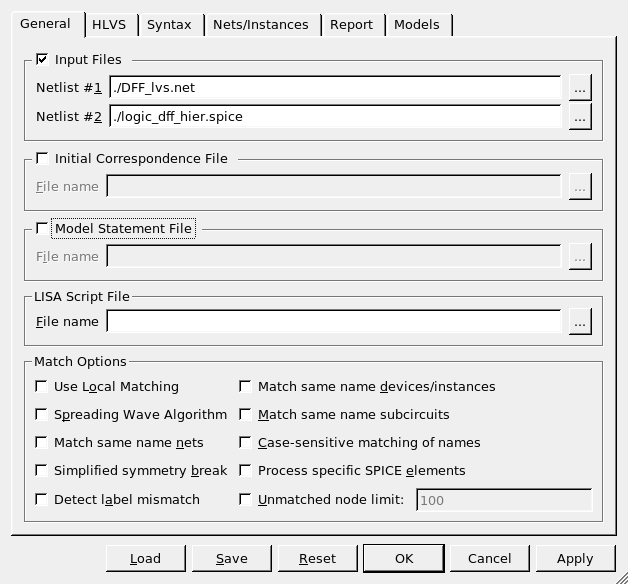628x584 pixels.
Task: Select the Report tab
Action: (351, 25)
